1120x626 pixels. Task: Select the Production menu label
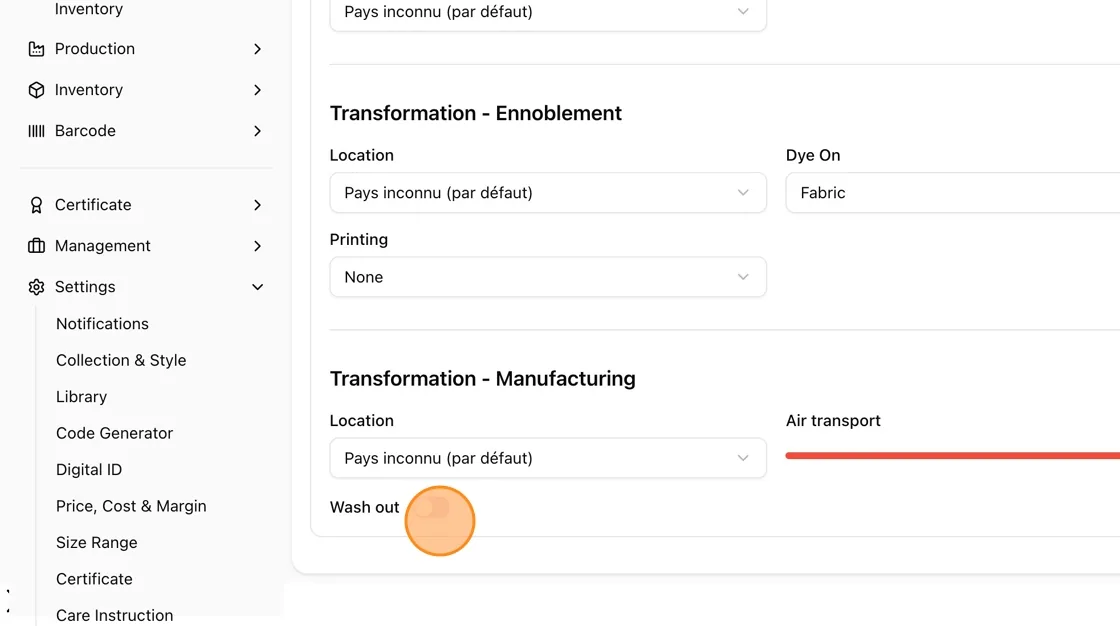tap(94, 49)
